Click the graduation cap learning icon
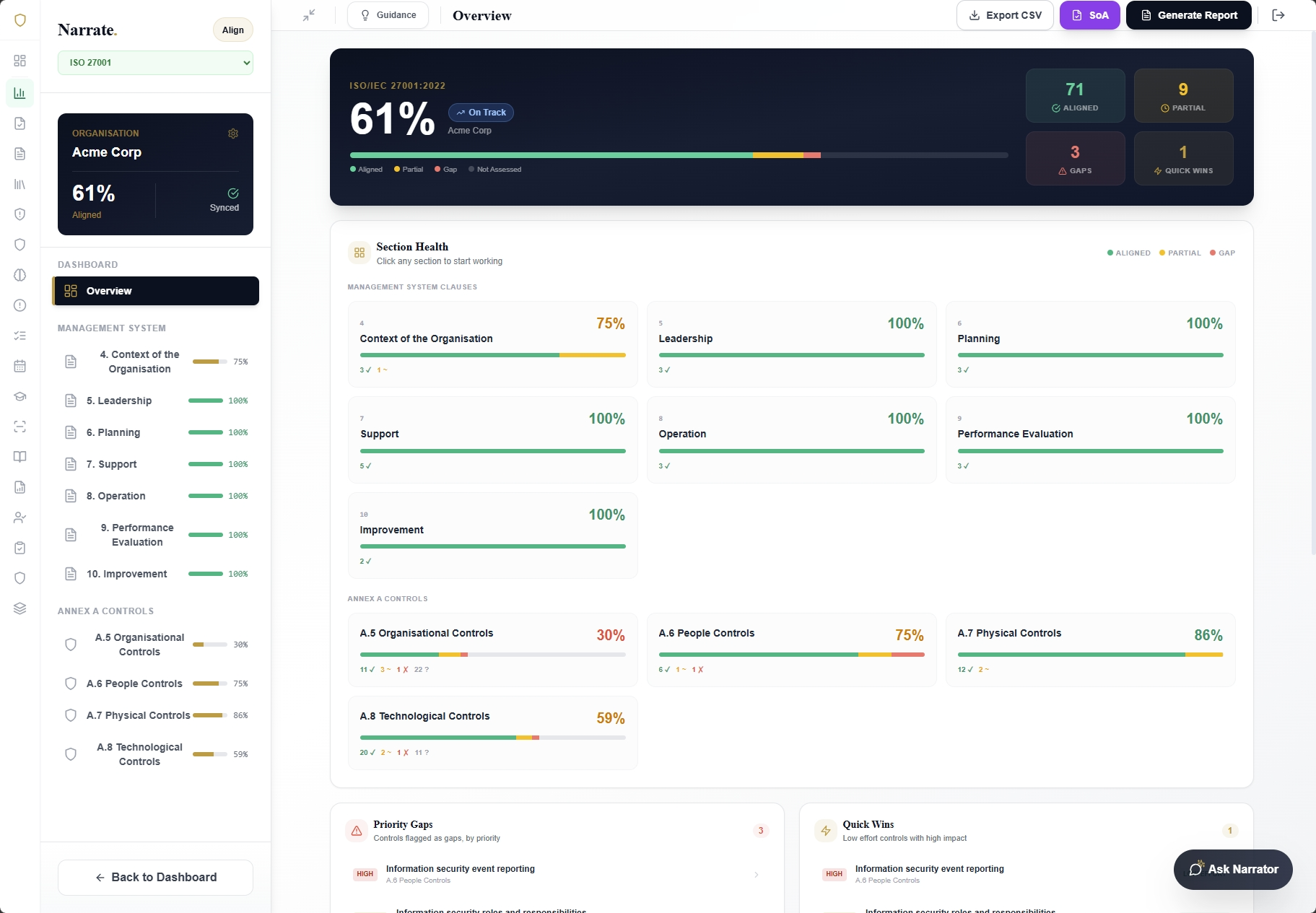The height and width of the screenshot is (913, 1316). click(19, 396)
